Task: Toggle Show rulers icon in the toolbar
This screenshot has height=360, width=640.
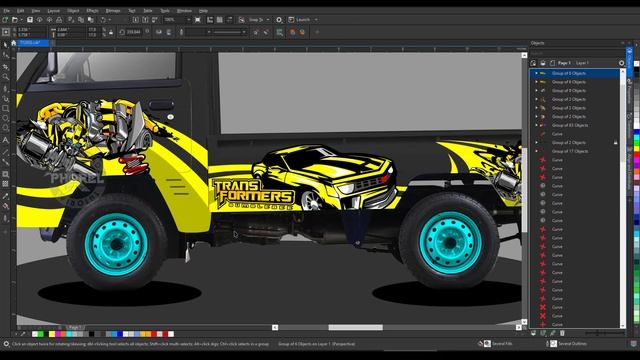Action: 210,20
